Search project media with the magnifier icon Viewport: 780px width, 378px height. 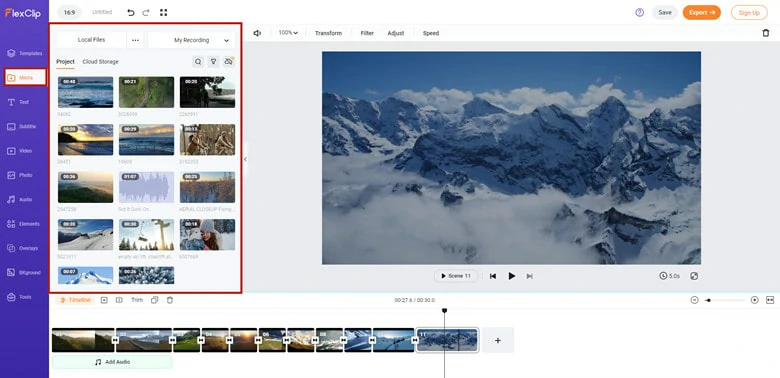click(198, 62)
